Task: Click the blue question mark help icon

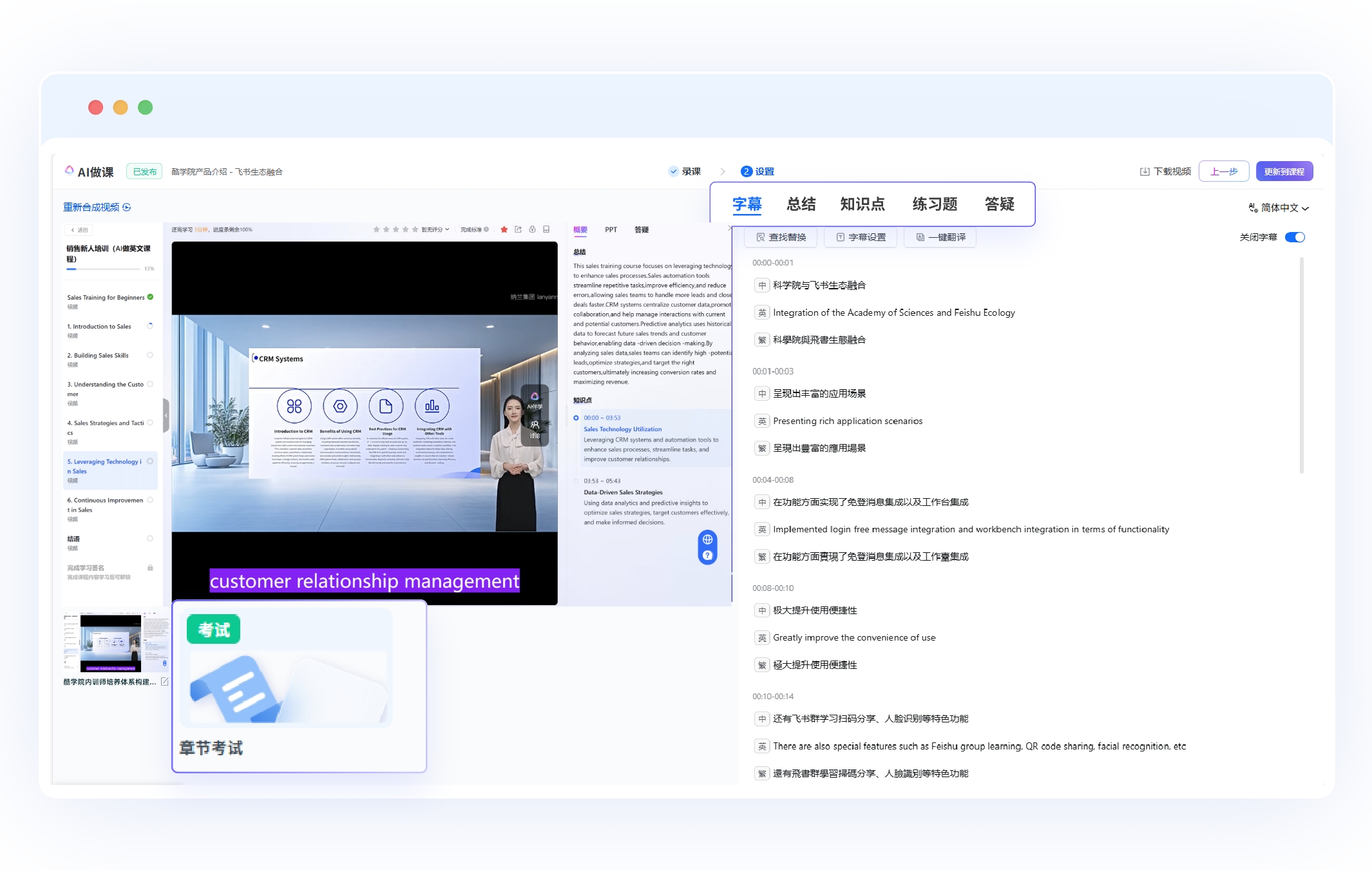Action: tap(707, 556)
